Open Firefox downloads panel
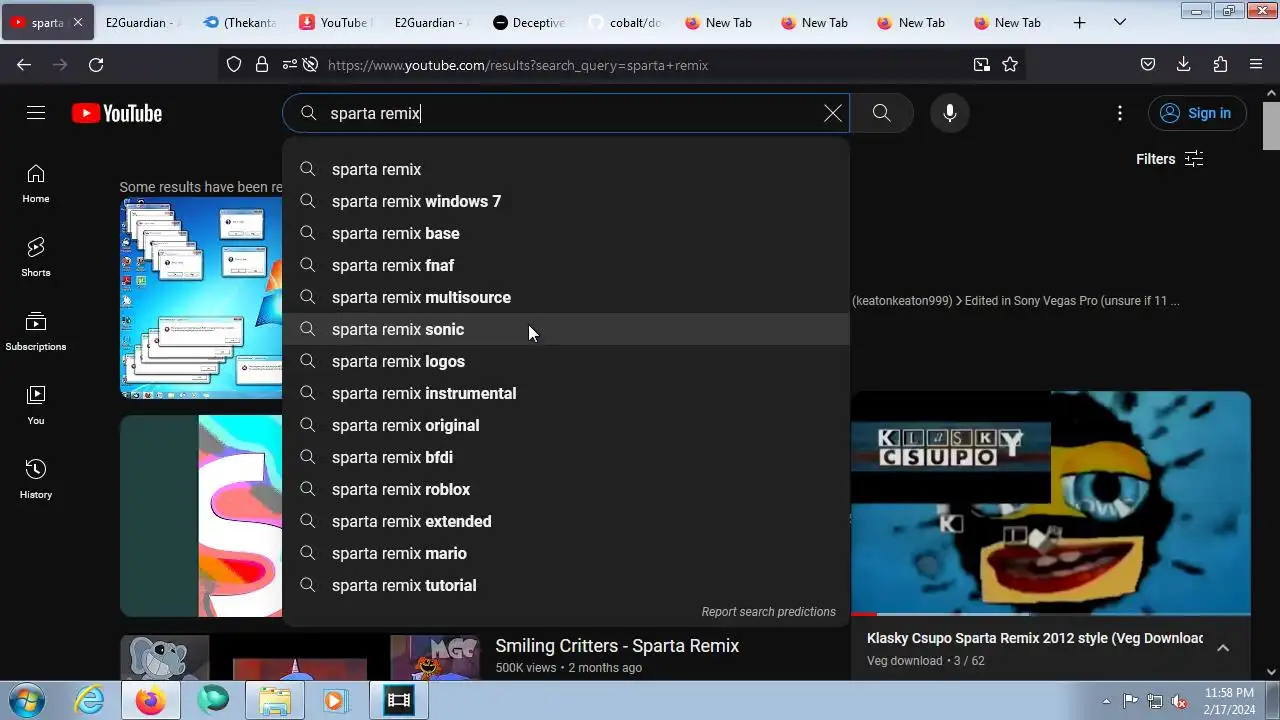The width and height of the screenshot is (1280, 720). [1184, 65]
